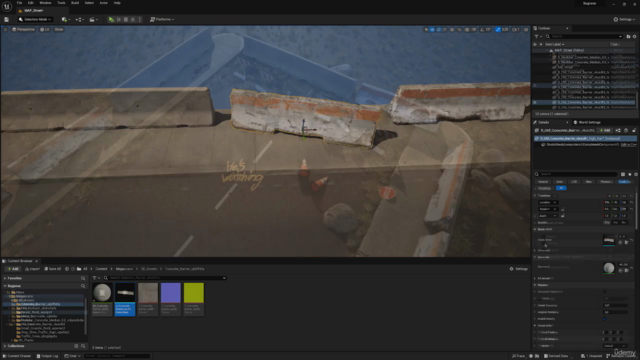Click the Unreal Engine logo icon
This screenshot has width=640, height=360.
pos(7,6)
